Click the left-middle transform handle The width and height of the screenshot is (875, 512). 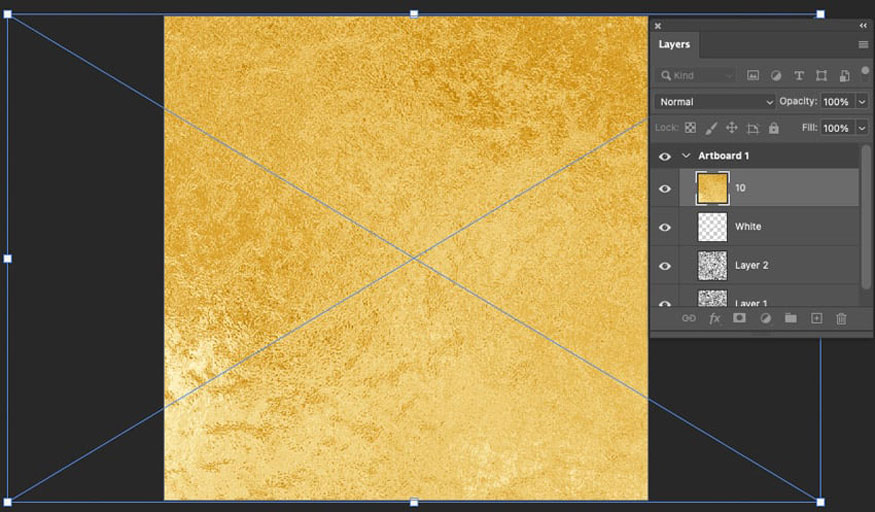pyautogui.click(x=8, y=258)
